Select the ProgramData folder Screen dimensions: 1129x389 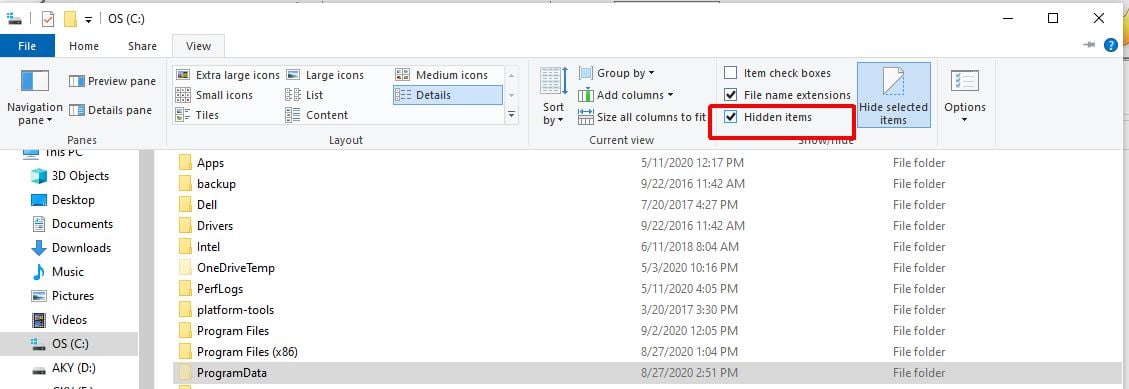click(648, 372)
